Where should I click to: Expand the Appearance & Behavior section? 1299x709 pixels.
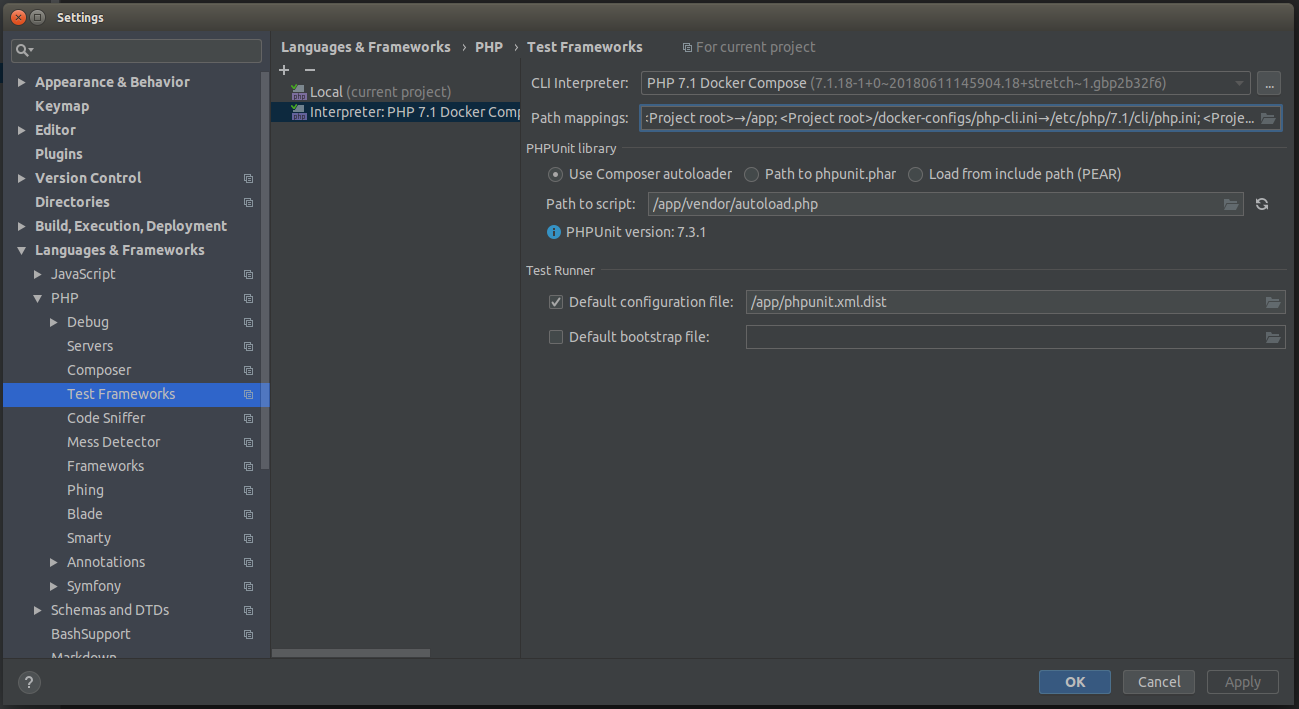tap(22, 82)
